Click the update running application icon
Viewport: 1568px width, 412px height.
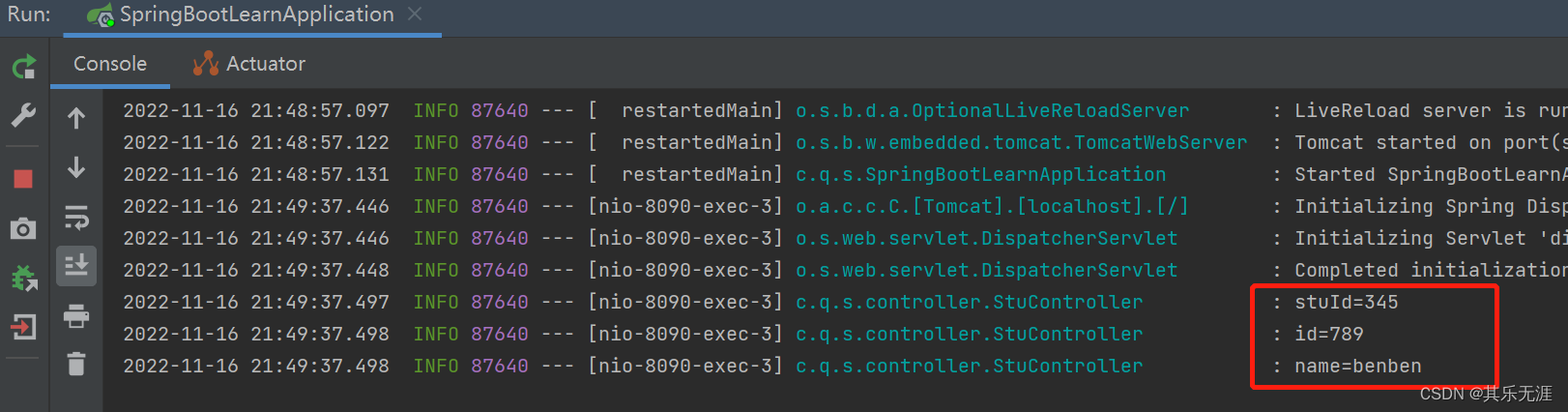[x=23, y=279]
